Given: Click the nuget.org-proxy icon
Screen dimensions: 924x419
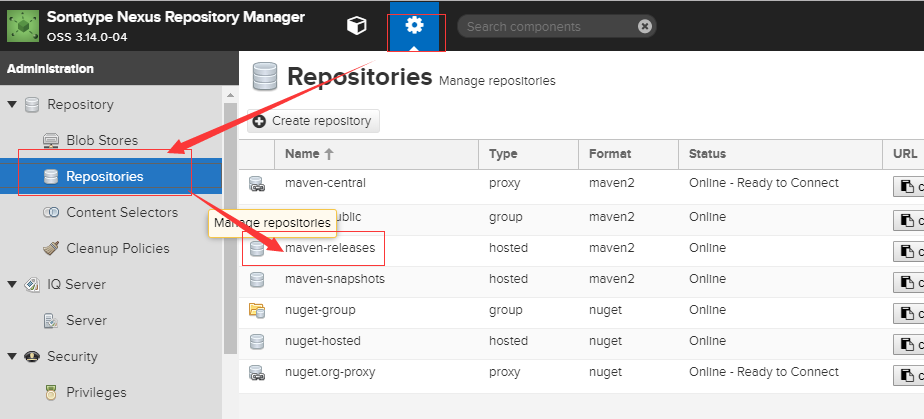Looking at the screenshot, I should pyautogui.click(x=257, y=373).
